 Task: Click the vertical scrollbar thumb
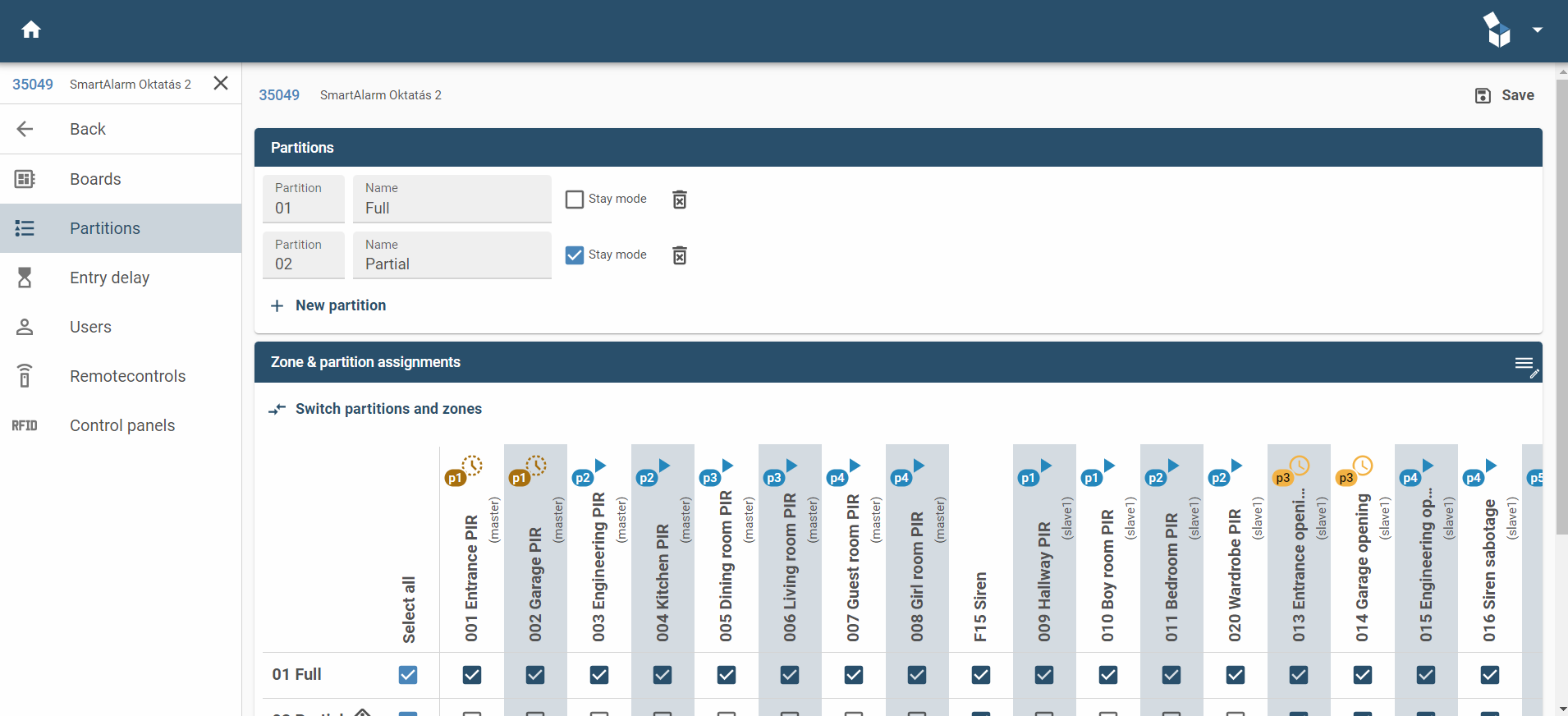pyautogui.click(x=1562, y=307)
